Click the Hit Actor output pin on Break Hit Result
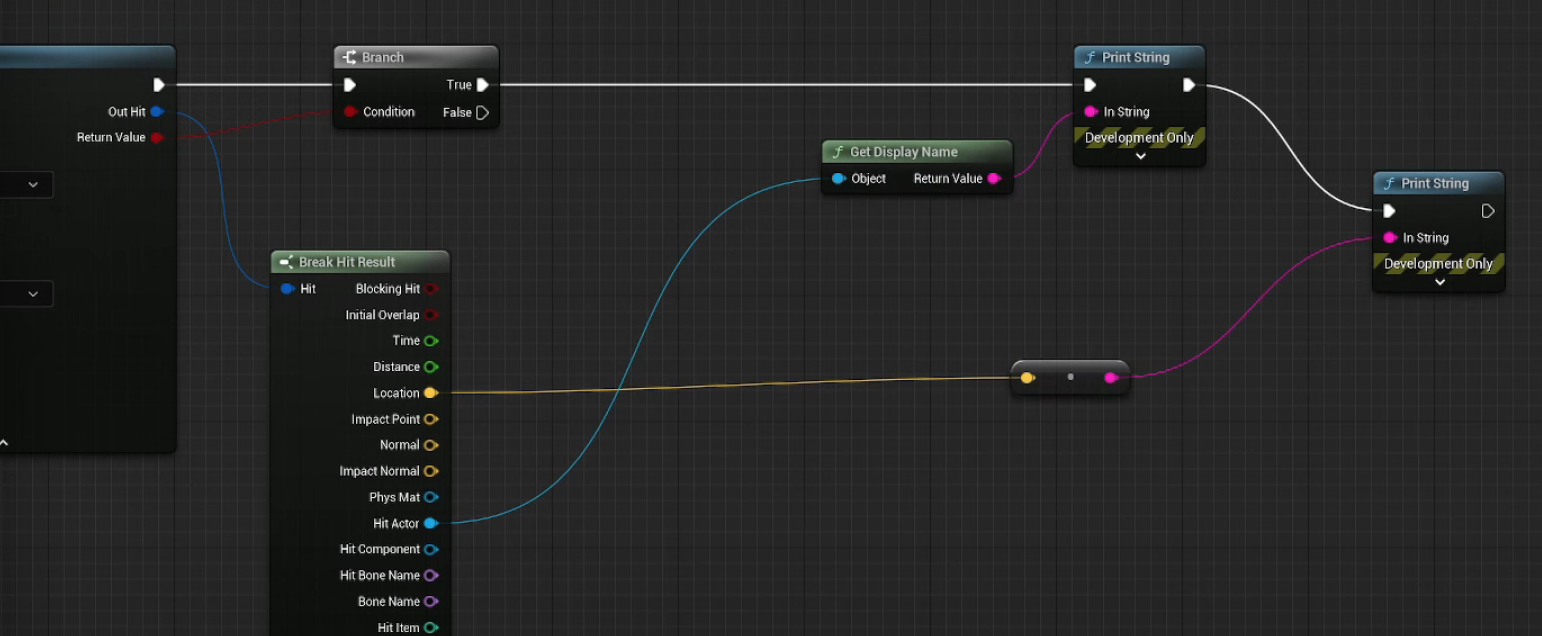 pyautogui.click(x=431, y=523)
